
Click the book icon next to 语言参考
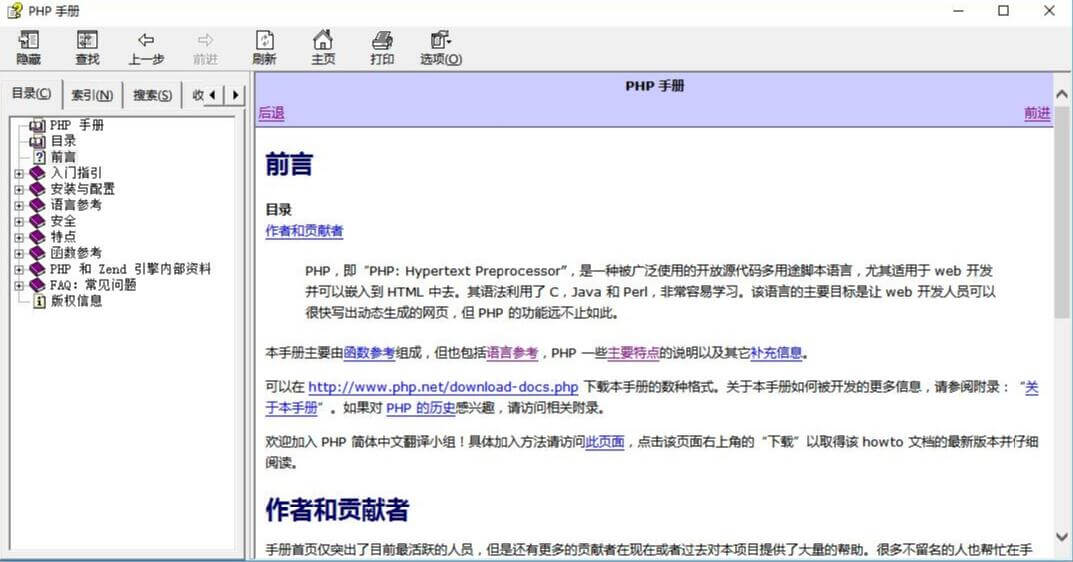[x=37, y=205]
